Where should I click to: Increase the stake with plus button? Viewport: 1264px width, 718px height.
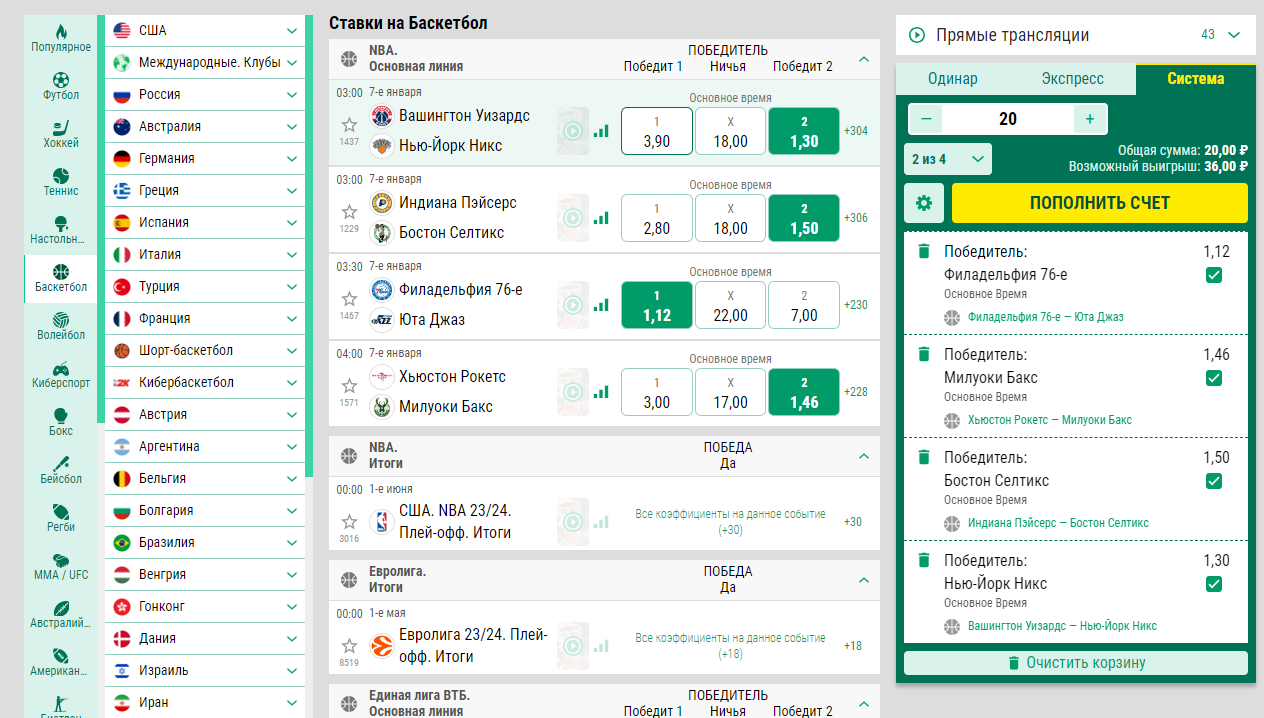point(1090,119)
